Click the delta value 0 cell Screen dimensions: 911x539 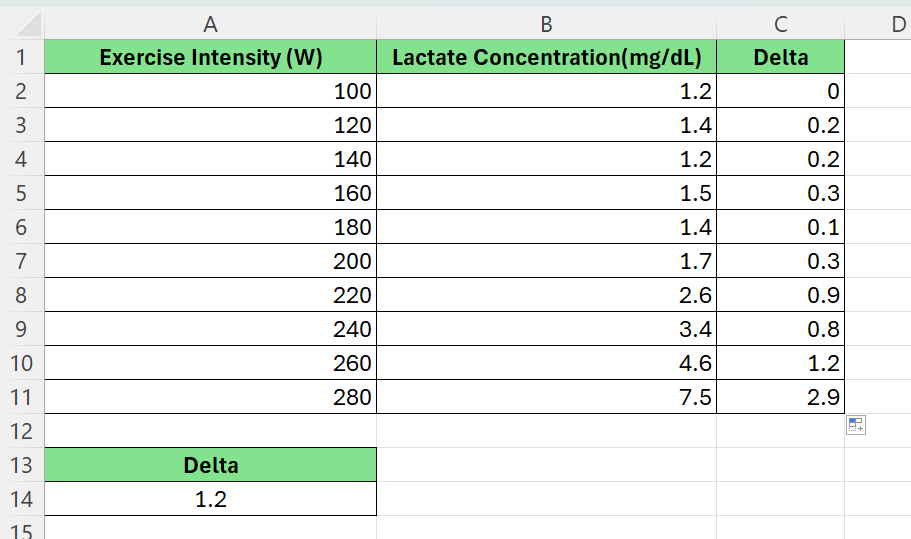pyautogui.click(x=780, y=92)
